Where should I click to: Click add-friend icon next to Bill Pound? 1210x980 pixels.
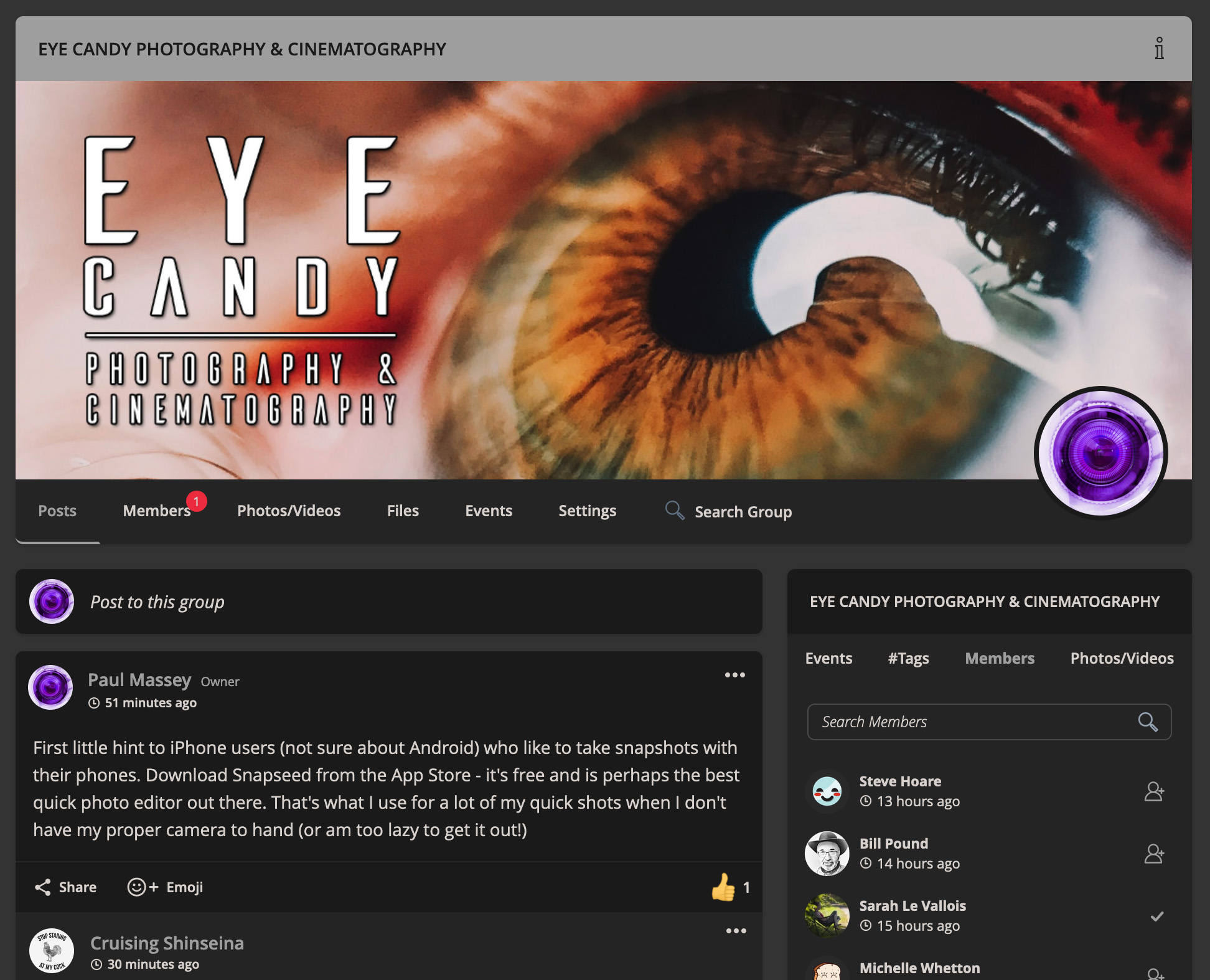point(1153,854)
